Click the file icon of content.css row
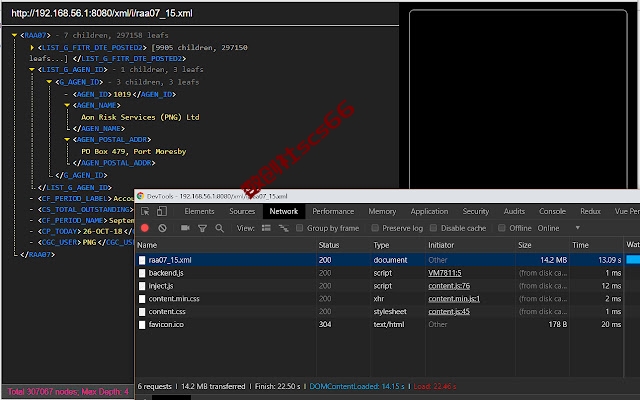 142,312
